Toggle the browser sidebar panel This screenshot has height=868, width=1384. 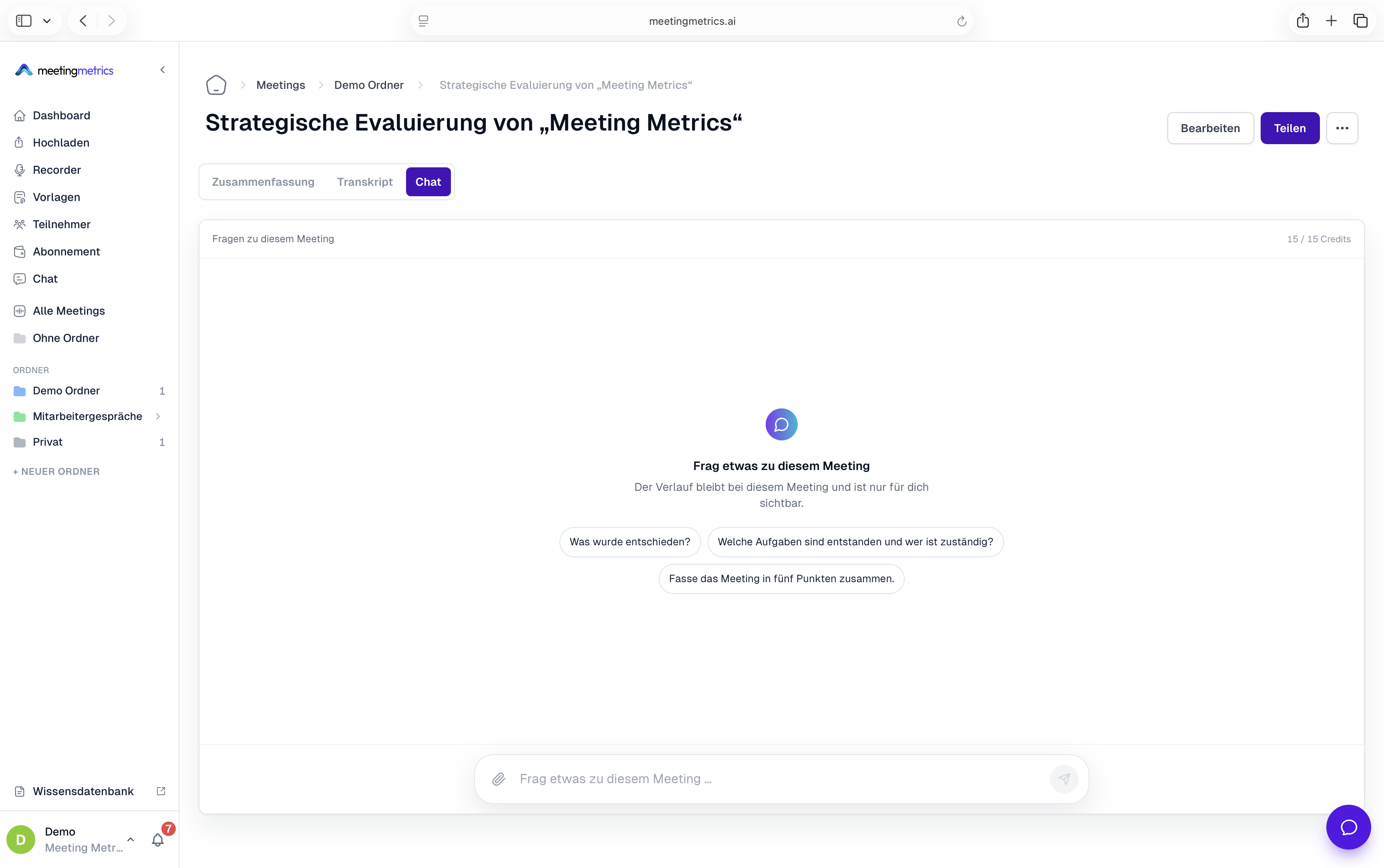tap(24, 21)
